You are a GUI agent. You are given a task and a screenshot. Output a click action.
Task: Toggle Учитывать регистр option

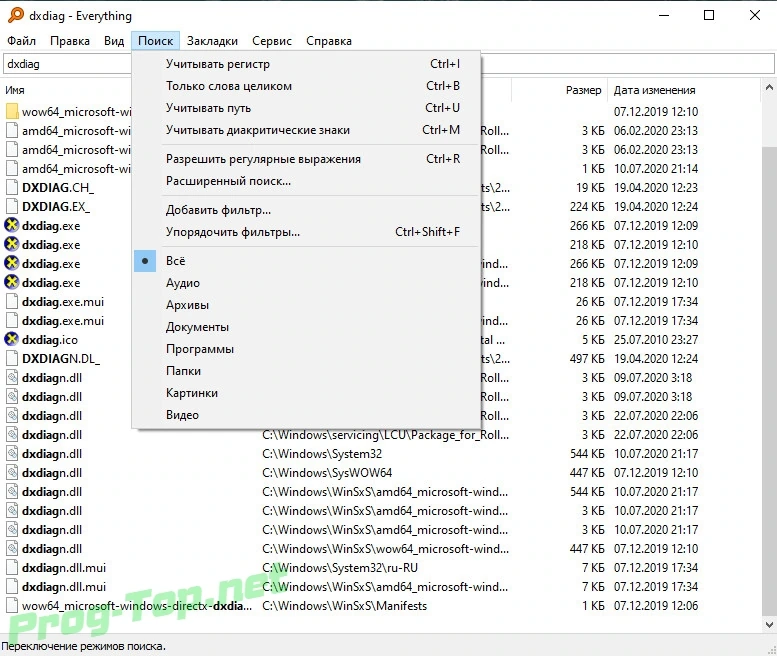pyautogui.click(x=306, y=64)
